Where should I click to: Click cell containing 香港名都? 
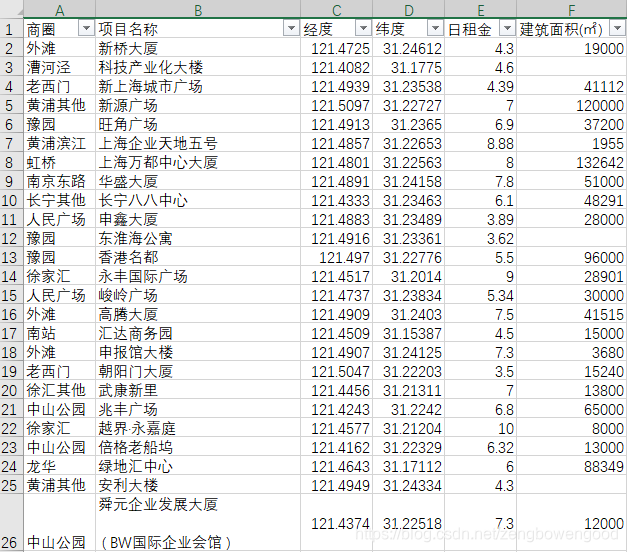point(198,257)
